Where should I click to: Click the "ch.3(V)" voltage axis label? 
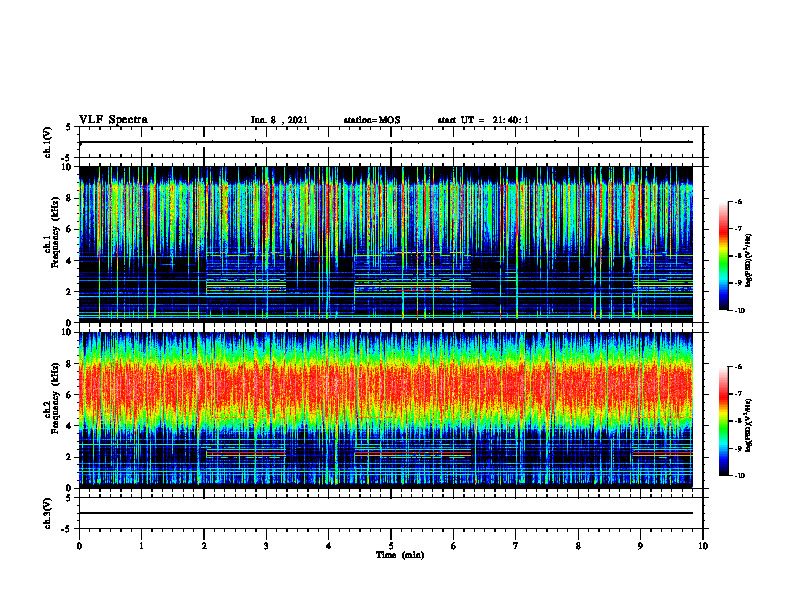pos(48,513)
